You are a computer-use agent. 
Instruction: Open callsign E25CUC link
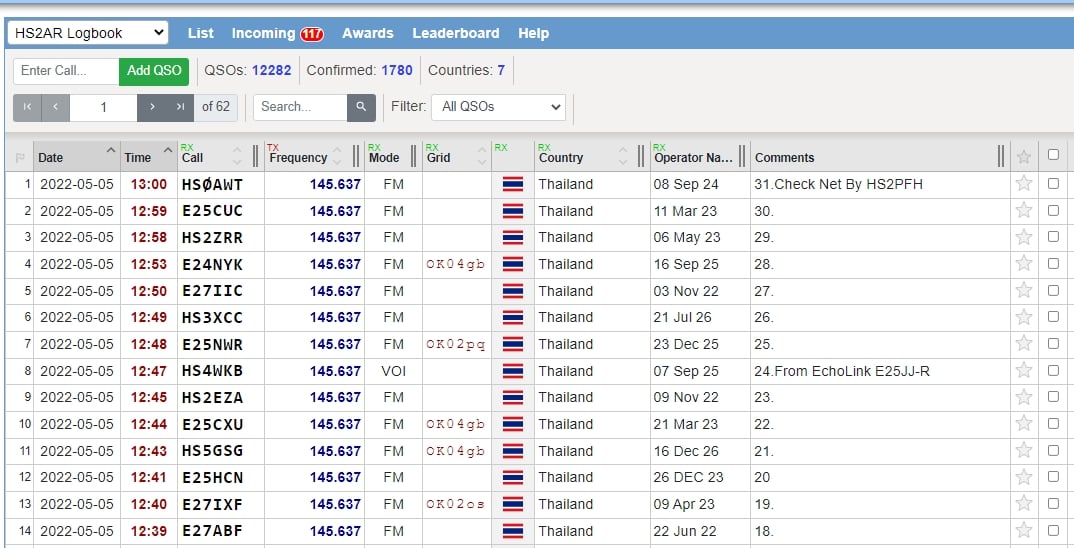click(212, 210)
